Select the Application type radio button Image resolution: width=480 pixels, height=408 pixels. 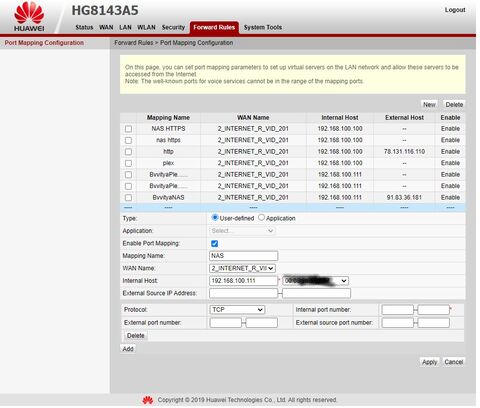261,218
